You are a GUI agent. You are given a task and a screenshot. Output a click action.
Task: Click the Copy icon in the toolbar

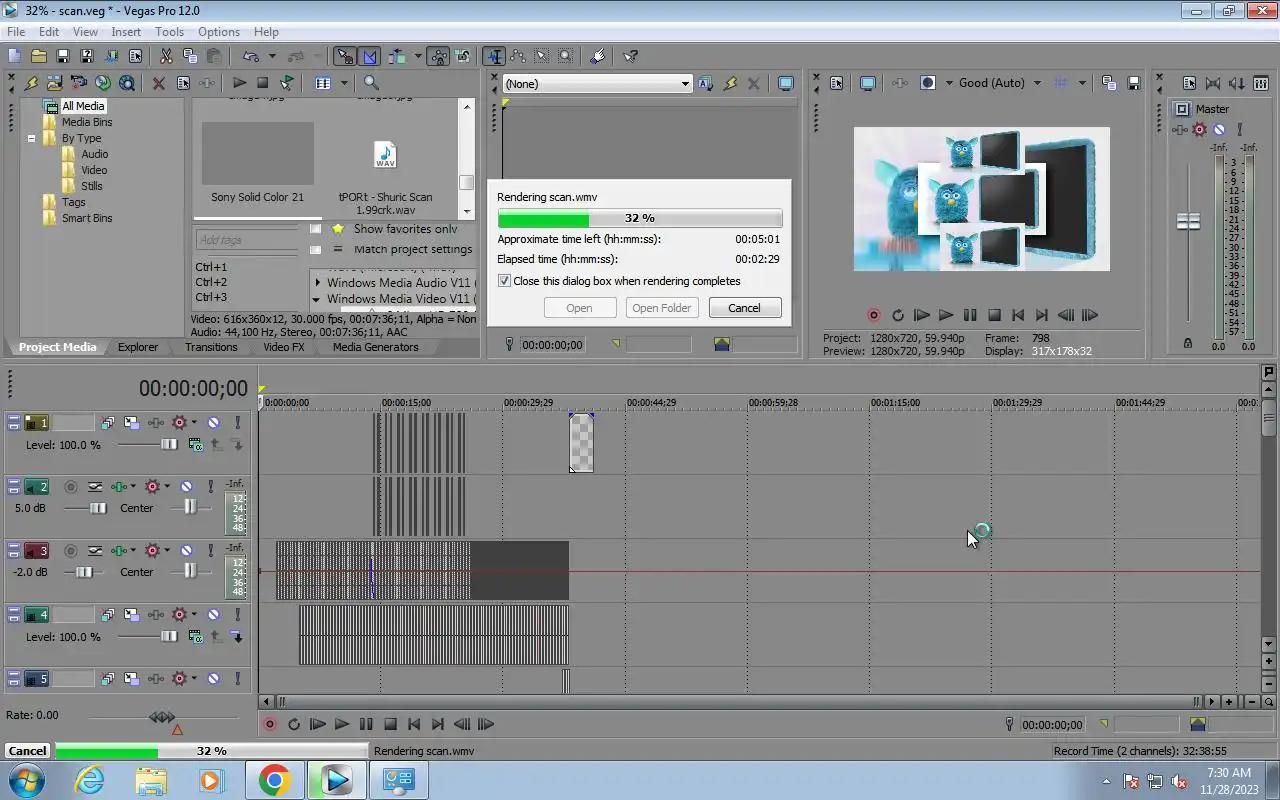coord(189,57)
